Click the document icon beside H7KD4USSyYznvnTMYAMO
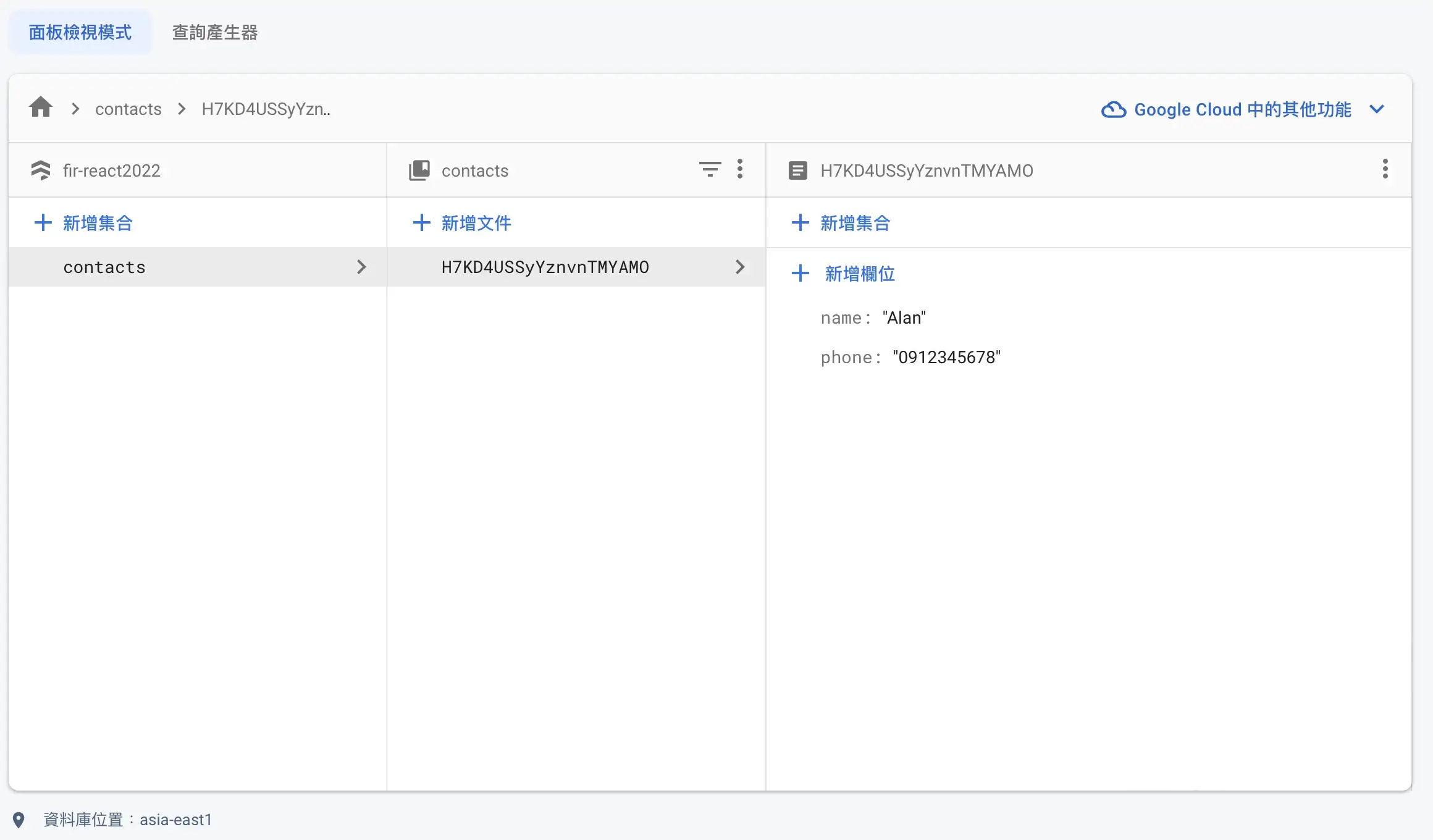The width and height of the screenshot is (1433, 840). 798,170
